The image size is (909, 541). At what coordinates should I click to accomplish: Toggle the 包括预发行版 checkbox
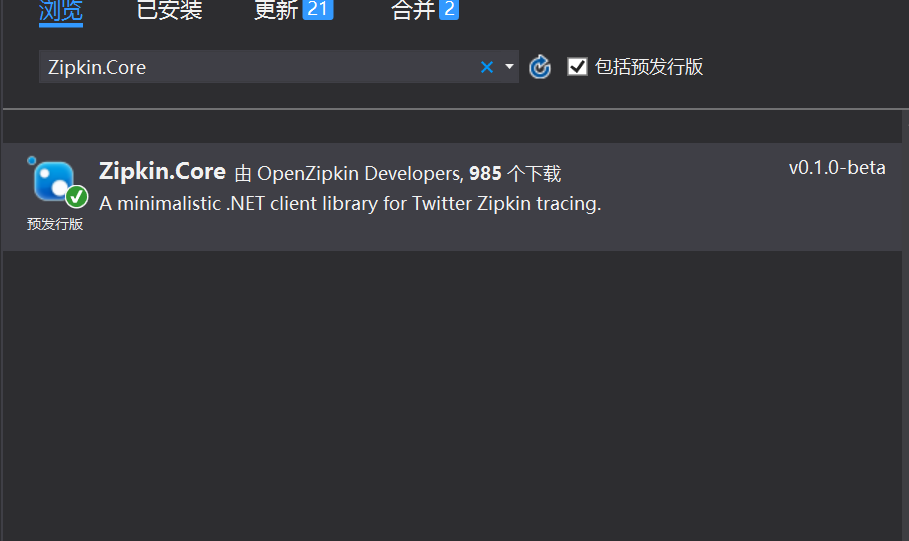pos(577,67)
